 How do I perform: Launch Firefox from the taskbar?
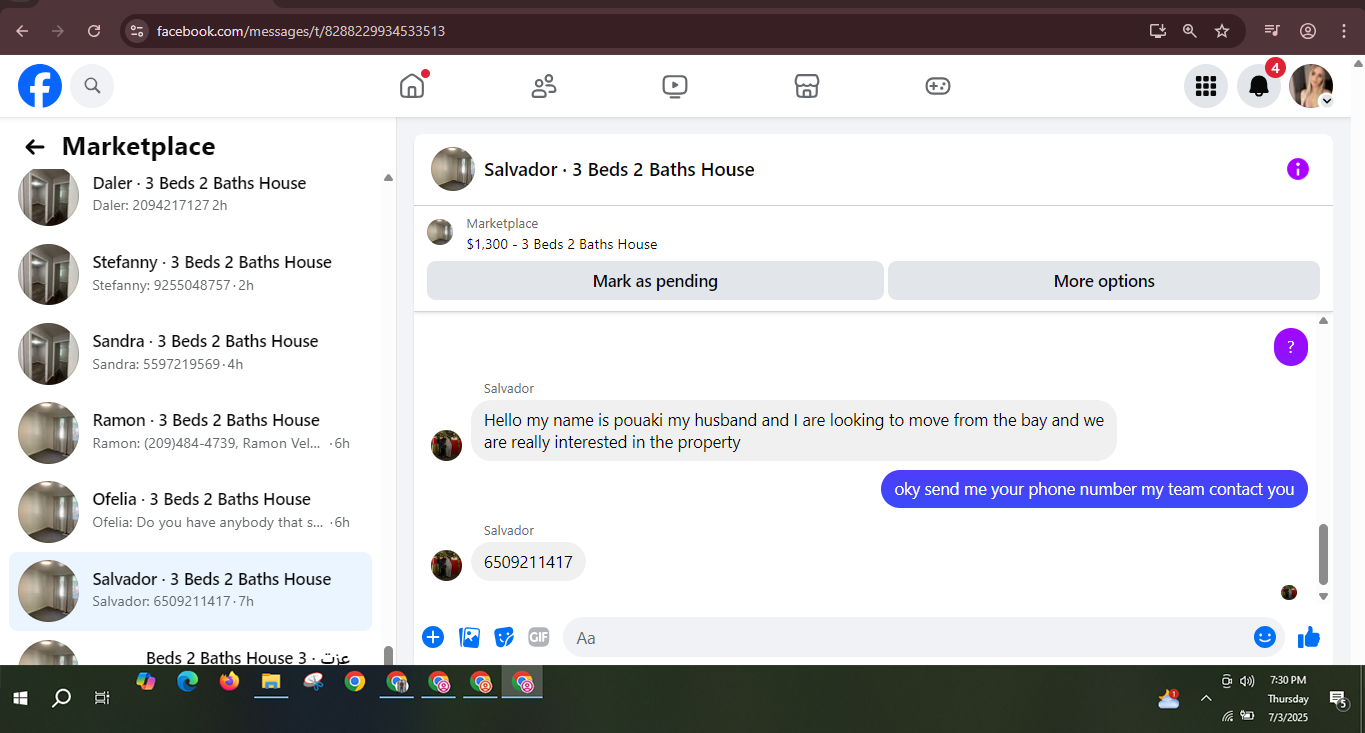[x=229, y=682]
